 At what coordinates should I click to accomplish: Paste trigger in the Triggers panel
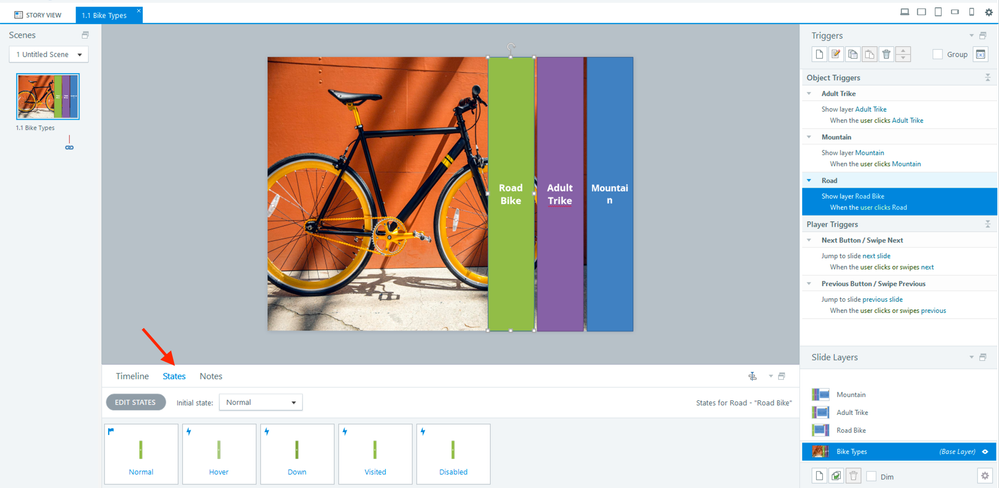[x=870, y=54]
